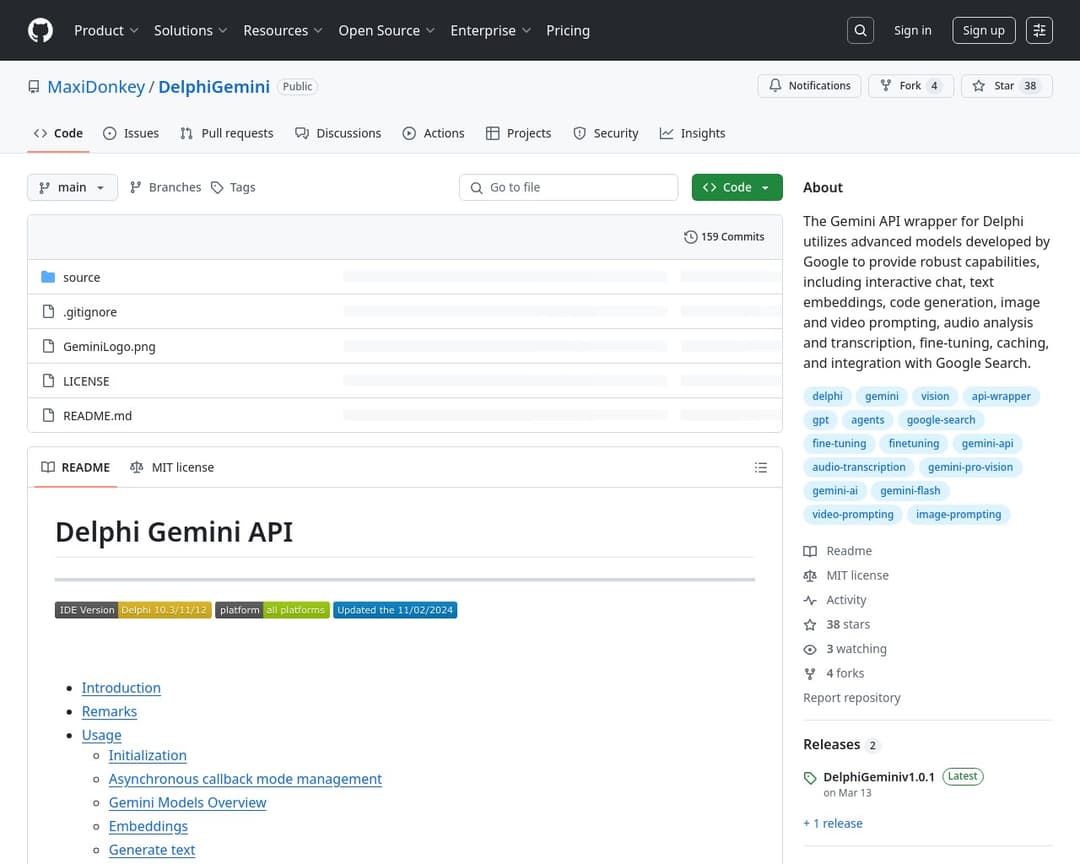Switch to the Discussions tab

tap(338, 133)
